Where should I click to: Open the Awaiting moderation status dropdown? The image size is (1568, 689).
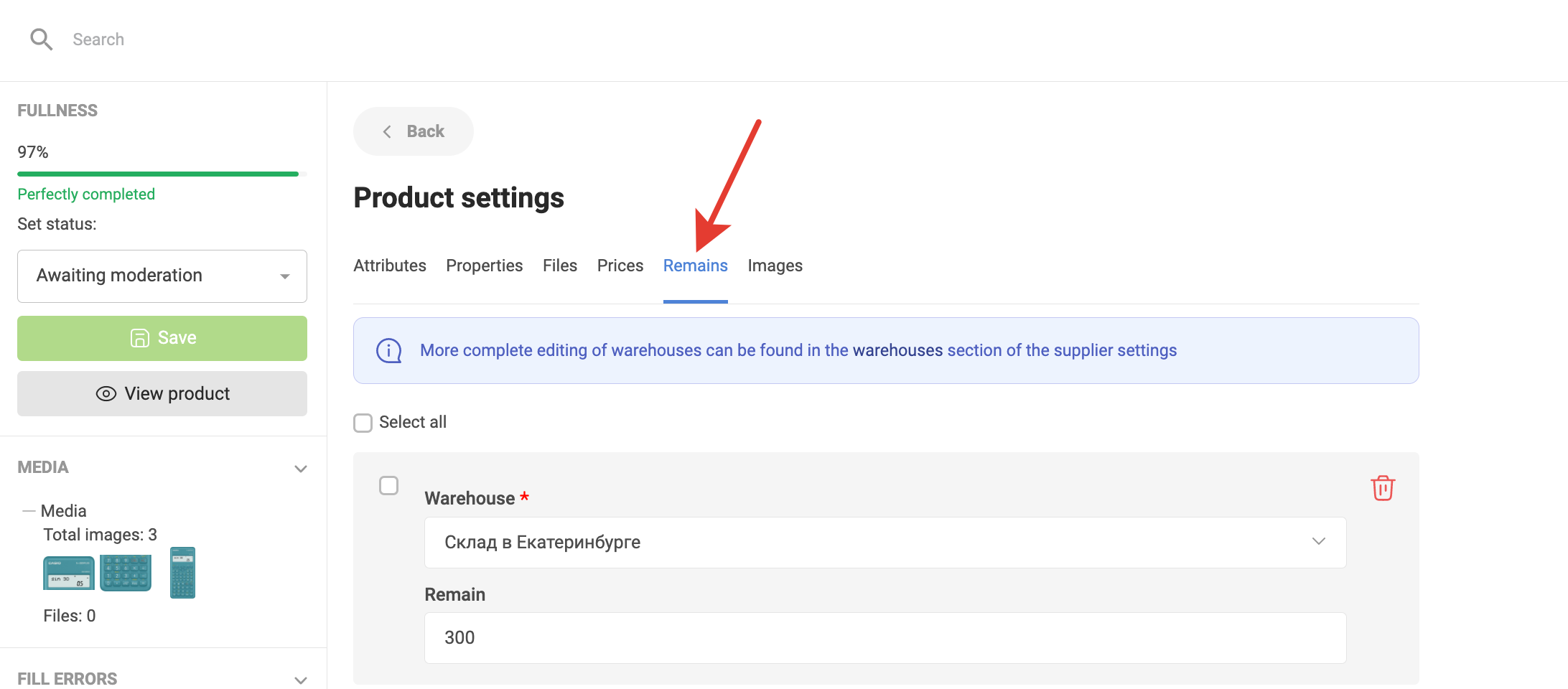162,276
